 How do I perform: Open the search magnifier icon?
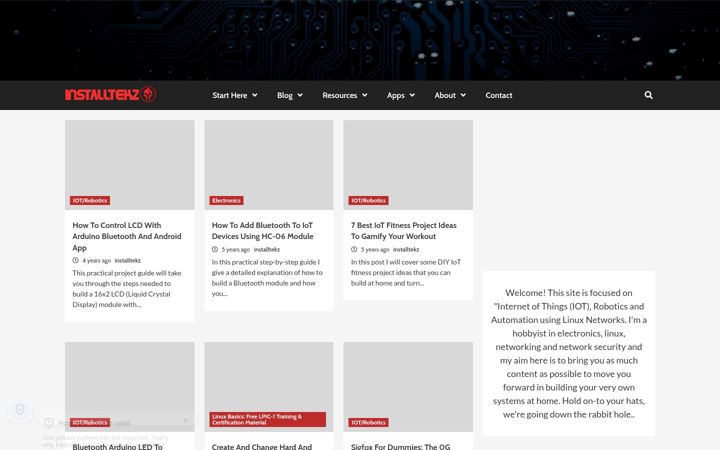648,95
